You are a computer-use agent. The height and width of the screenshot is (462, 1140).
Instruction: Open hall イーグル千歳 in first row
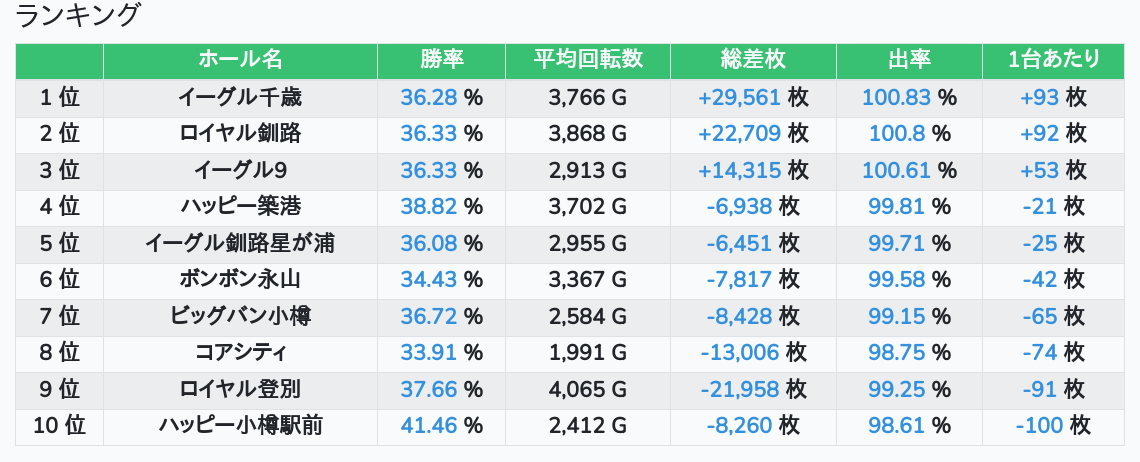tap(240, 98)
